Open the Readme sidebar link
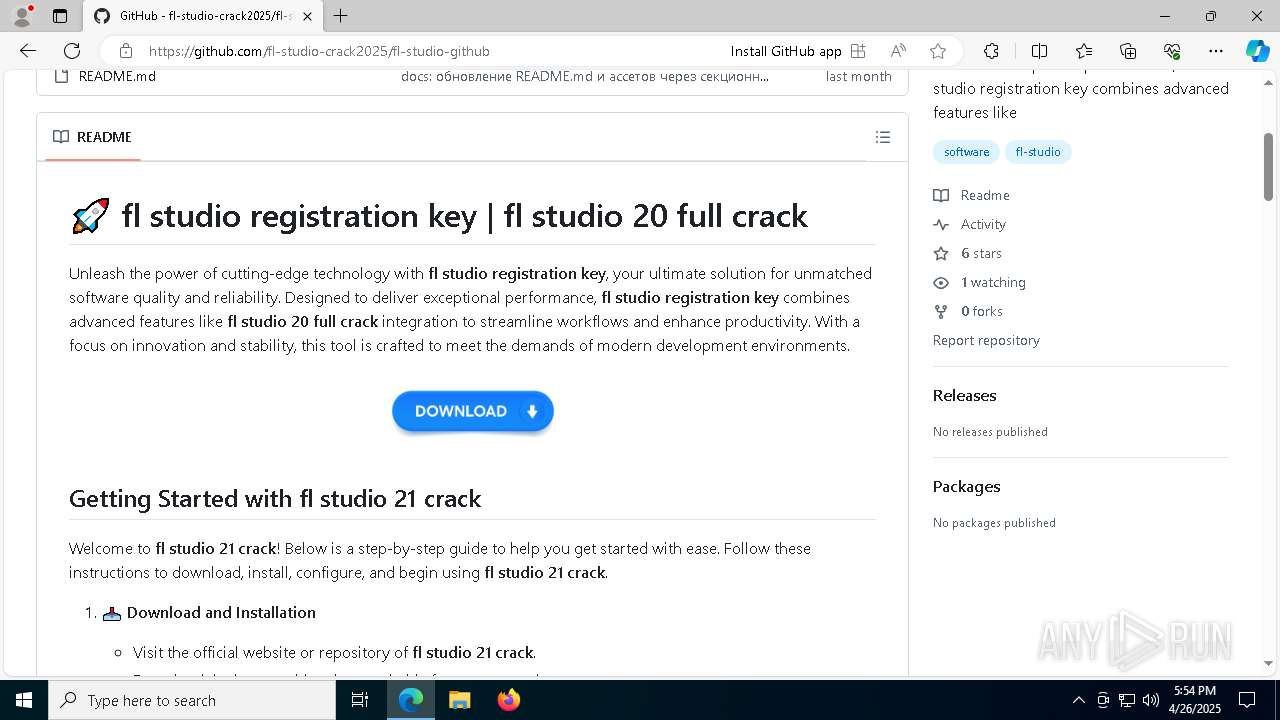 pos(972,195)
